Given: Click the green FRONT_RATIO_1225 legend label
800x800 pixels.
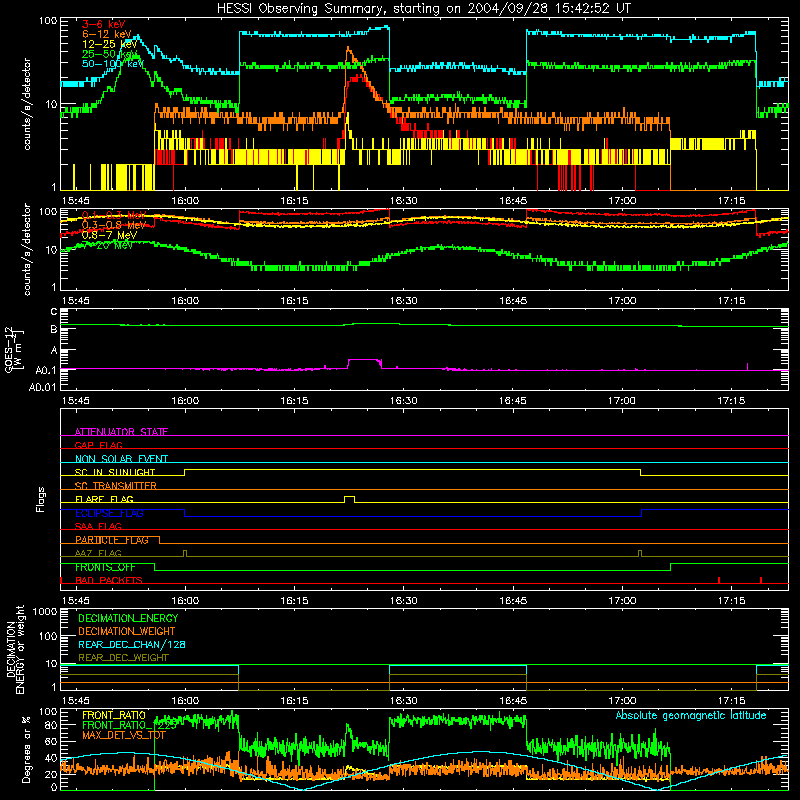Looking at the screenshot, I should coord(129,726).
